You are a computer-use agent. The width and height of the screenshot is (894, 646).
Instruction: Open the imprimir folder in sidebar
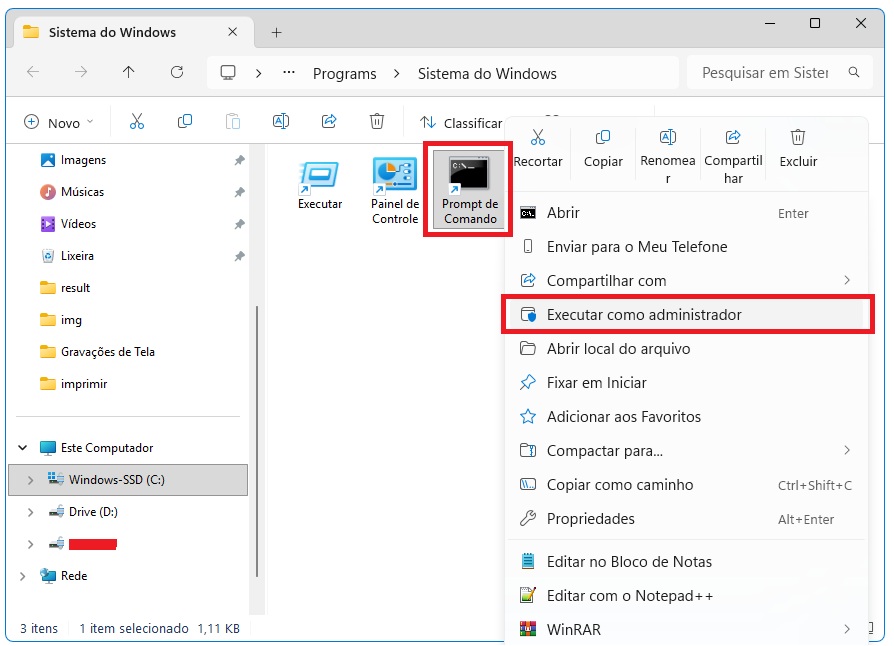84,384
